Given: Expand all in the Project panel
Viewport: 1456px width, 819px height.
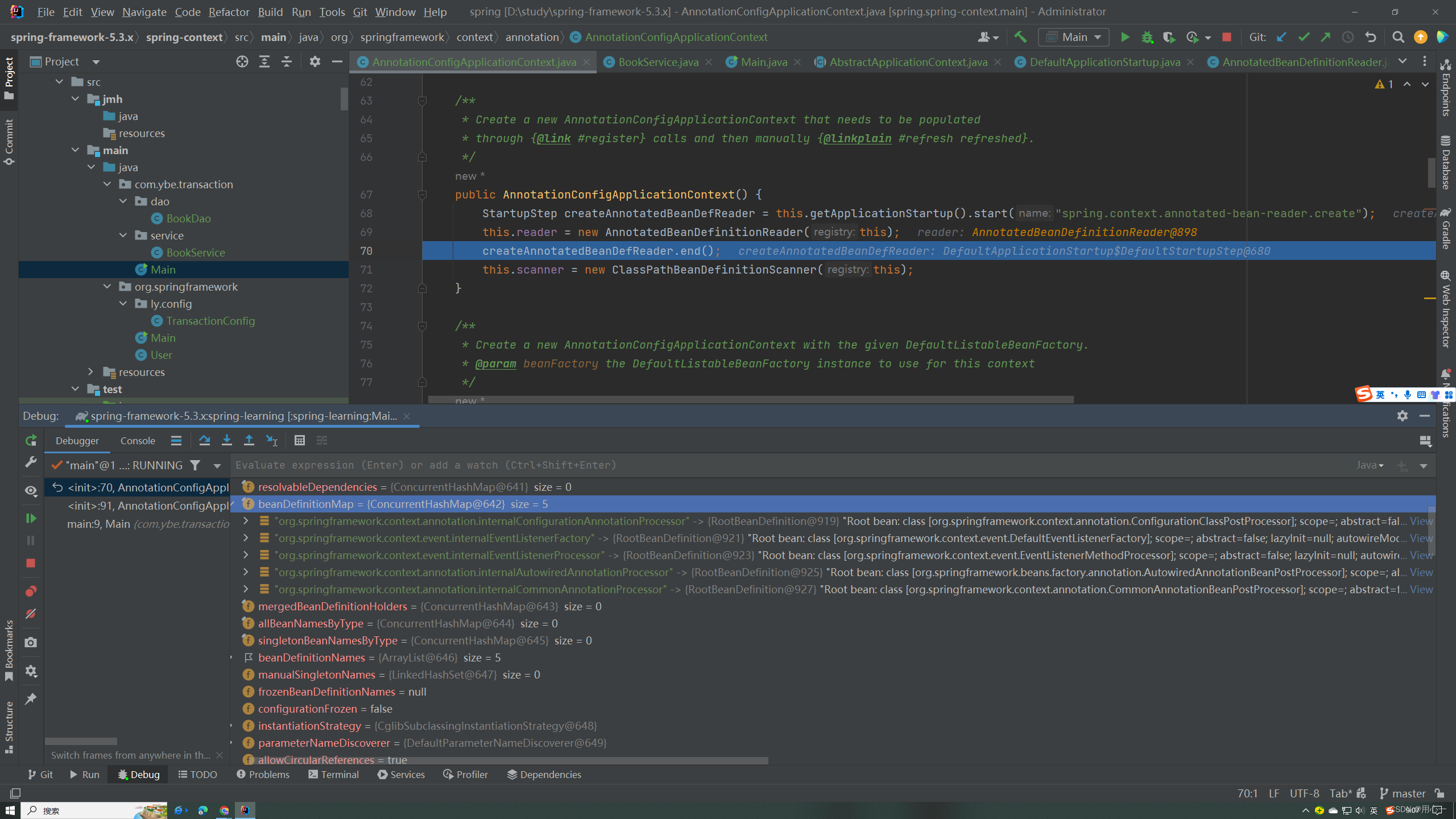Looking at the screenshot, I should point(264,61).
